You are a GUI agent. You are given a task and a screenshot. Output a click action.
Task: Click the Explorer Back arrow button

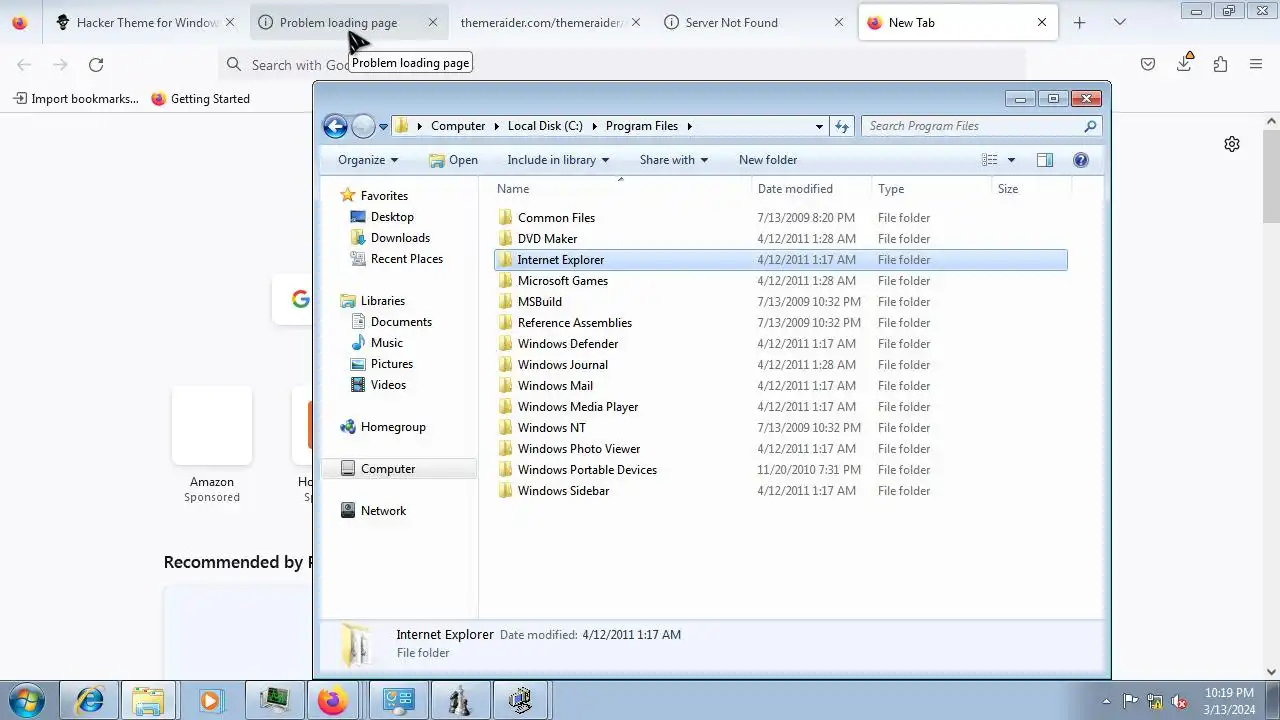pyautogui.click(x=335, y=126)
